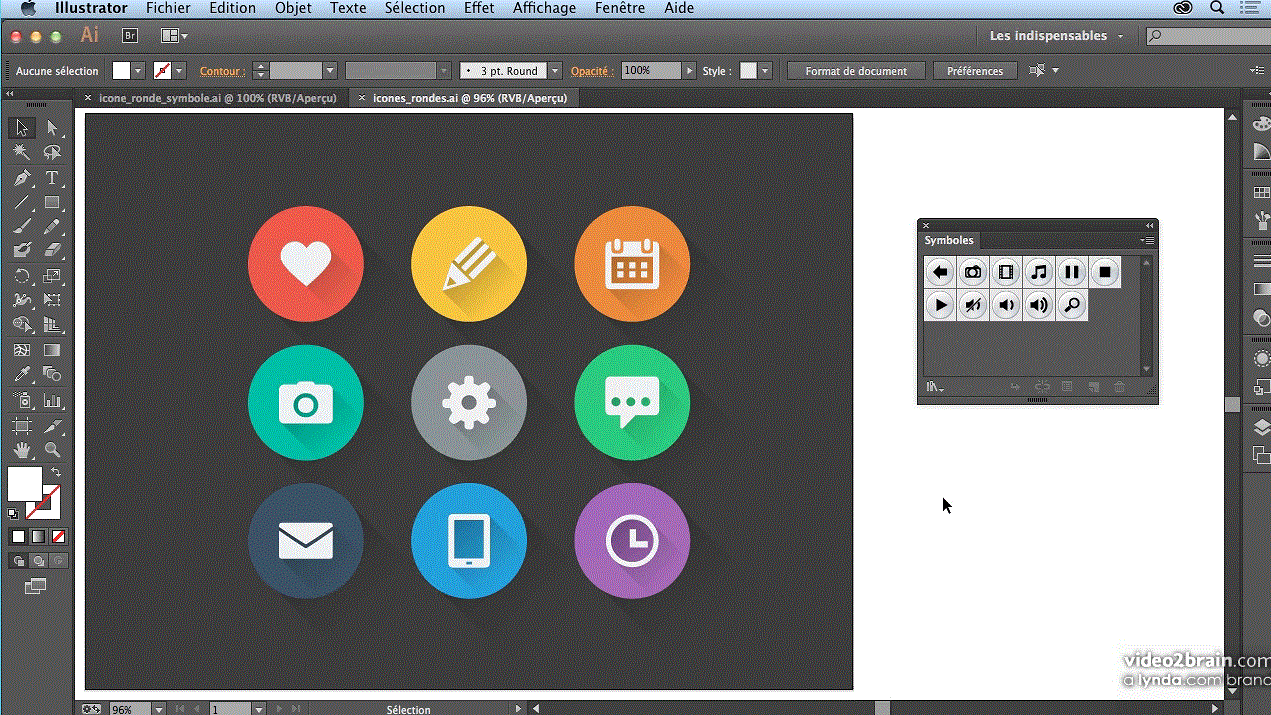Select the Scale tool
The width and height of the screenshot is (1271, 715).
pyautogui.click(x=52, y=276)
